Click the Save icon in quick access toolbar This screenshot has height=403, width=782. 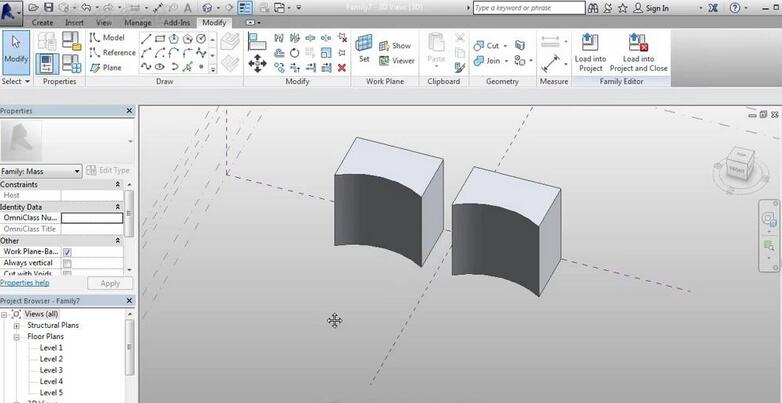(x=48, y=8)
